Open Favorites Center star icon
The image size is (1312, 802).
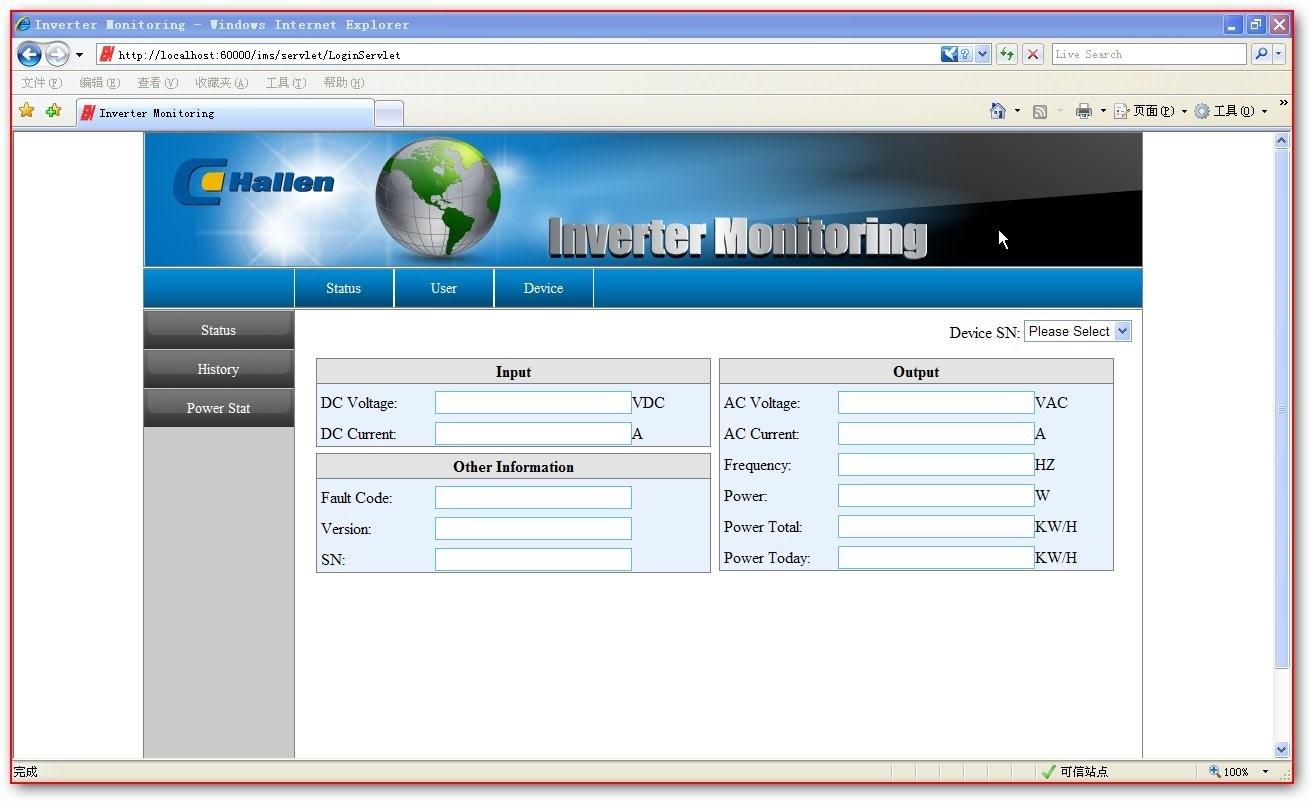click(x=27, y=111)
